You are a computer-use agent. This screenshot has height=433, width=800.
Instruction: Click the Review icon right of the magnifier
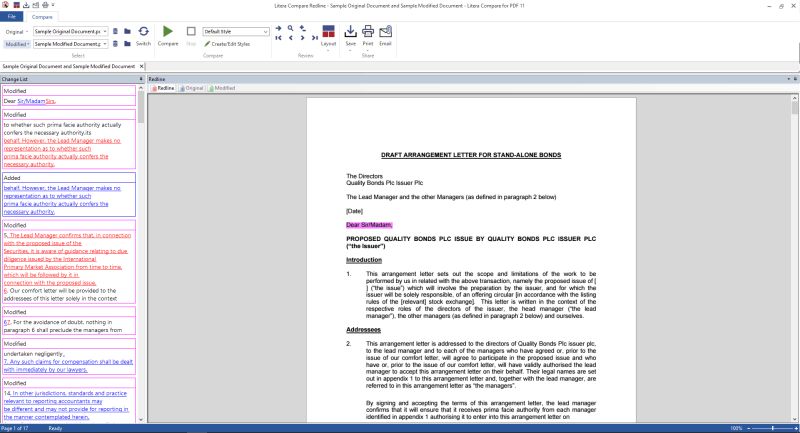pyautogui.click(x=303, y=29)
